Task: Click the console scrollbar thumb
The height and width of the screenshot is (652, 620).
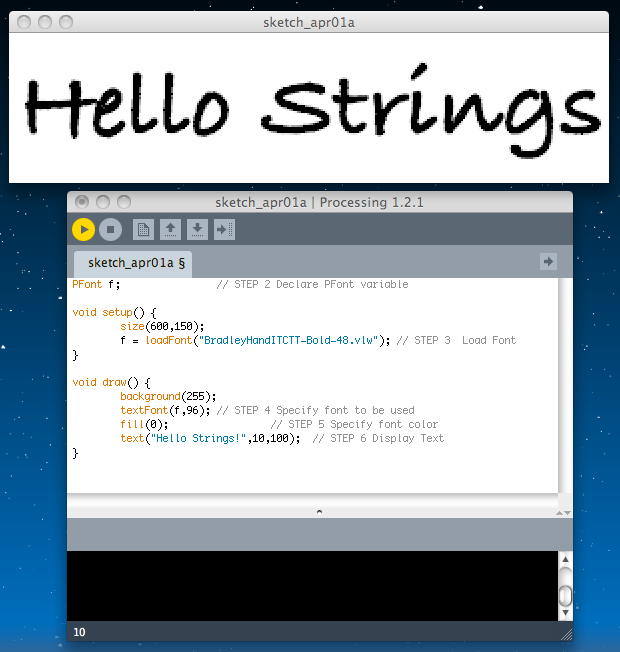Action: point(565,596)
